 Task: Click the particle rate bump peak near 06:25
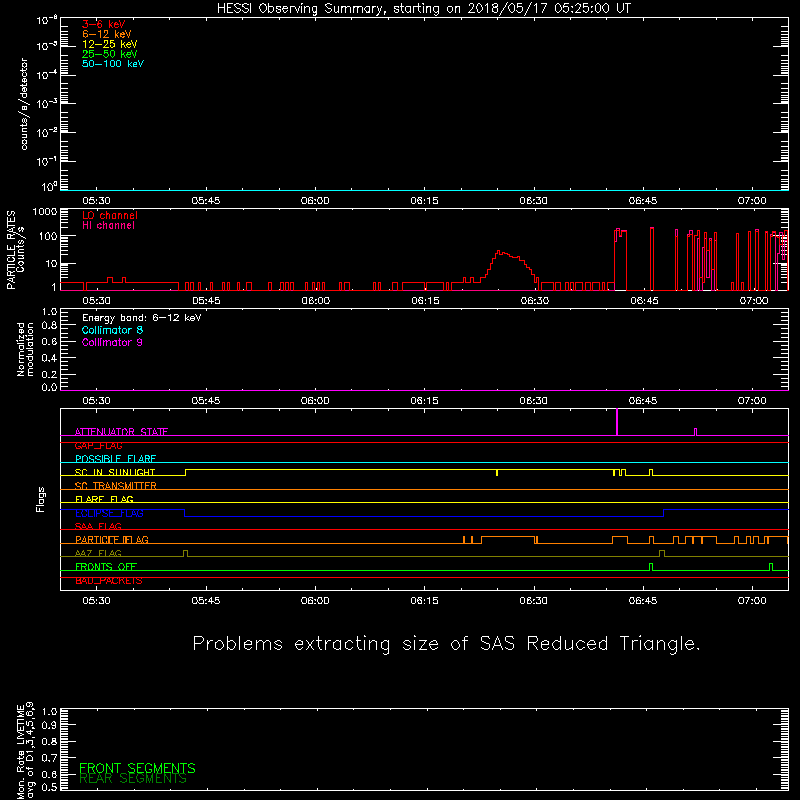(499, 252)
